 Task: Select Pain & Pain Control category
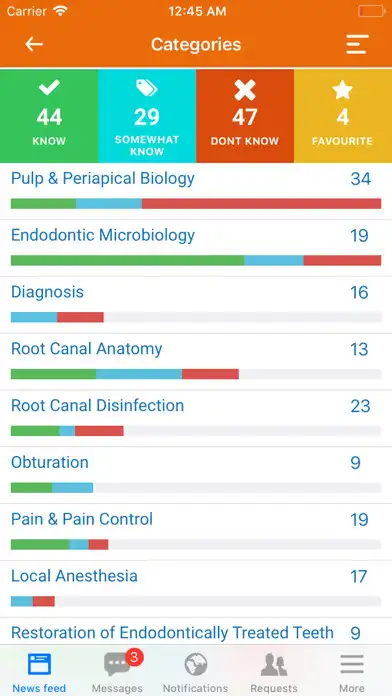[x=196, y=532]
